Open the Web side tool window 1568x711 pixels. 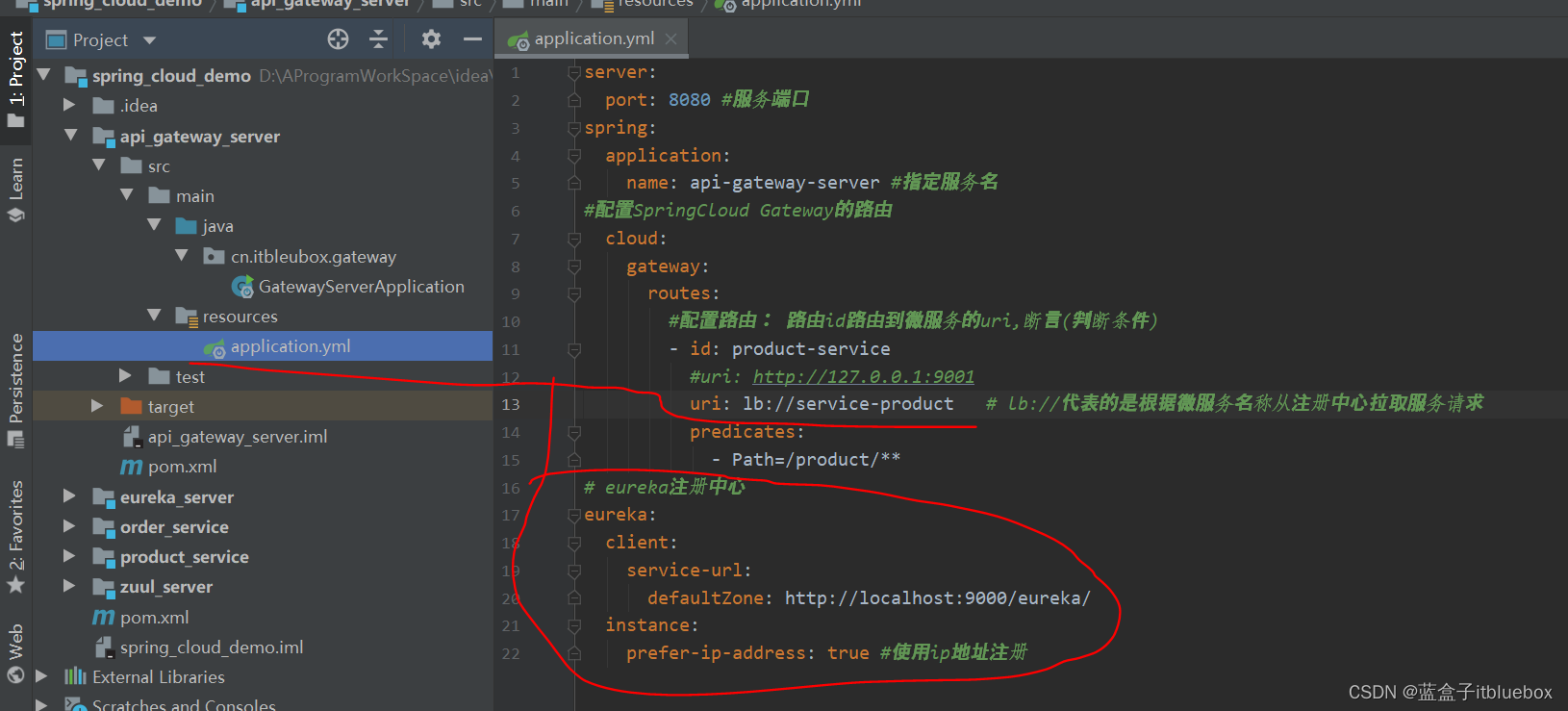[x=15, y=653]
